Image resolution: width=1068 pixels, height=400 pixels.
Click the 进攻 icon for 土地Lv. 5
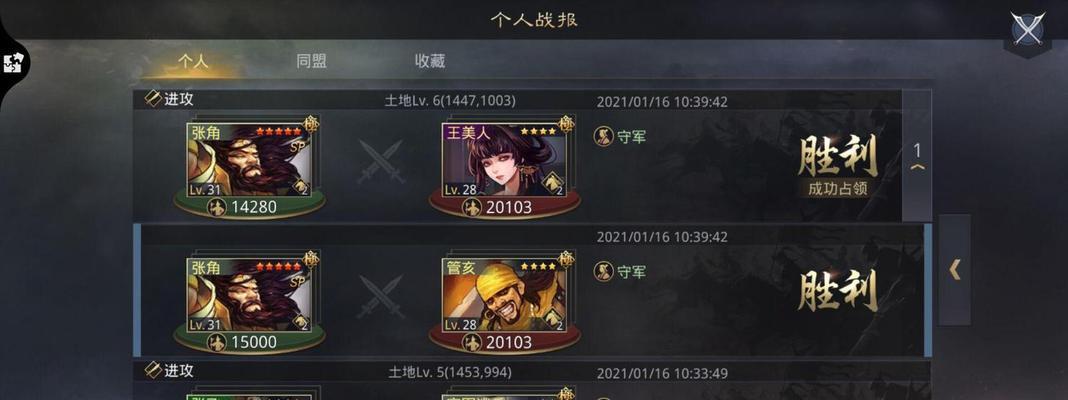[x=153, y=370]
